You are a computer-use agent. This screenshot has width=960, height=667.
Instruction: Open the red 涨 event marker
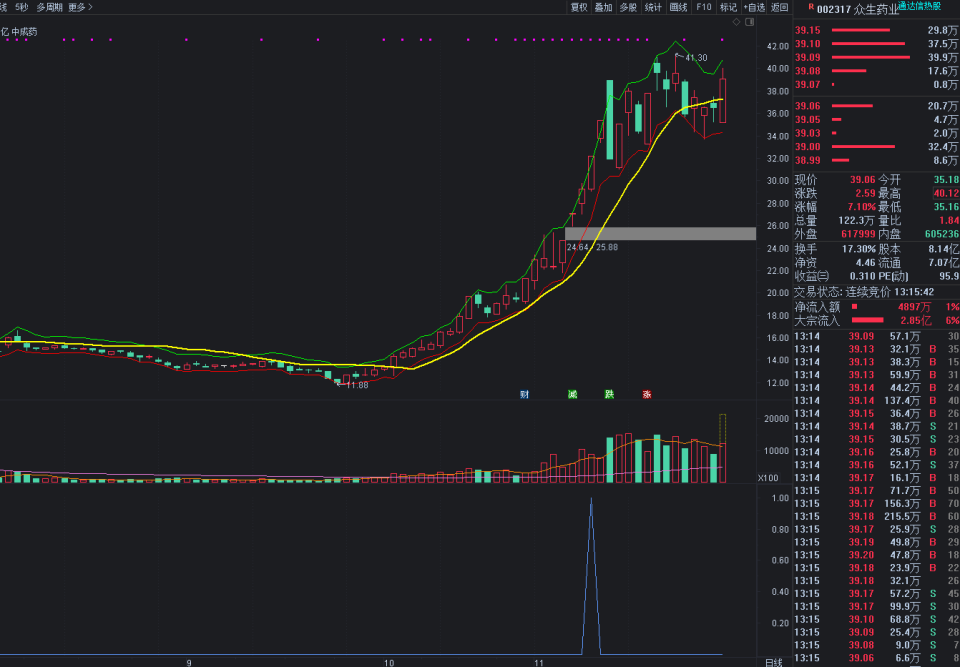(647, 394)
